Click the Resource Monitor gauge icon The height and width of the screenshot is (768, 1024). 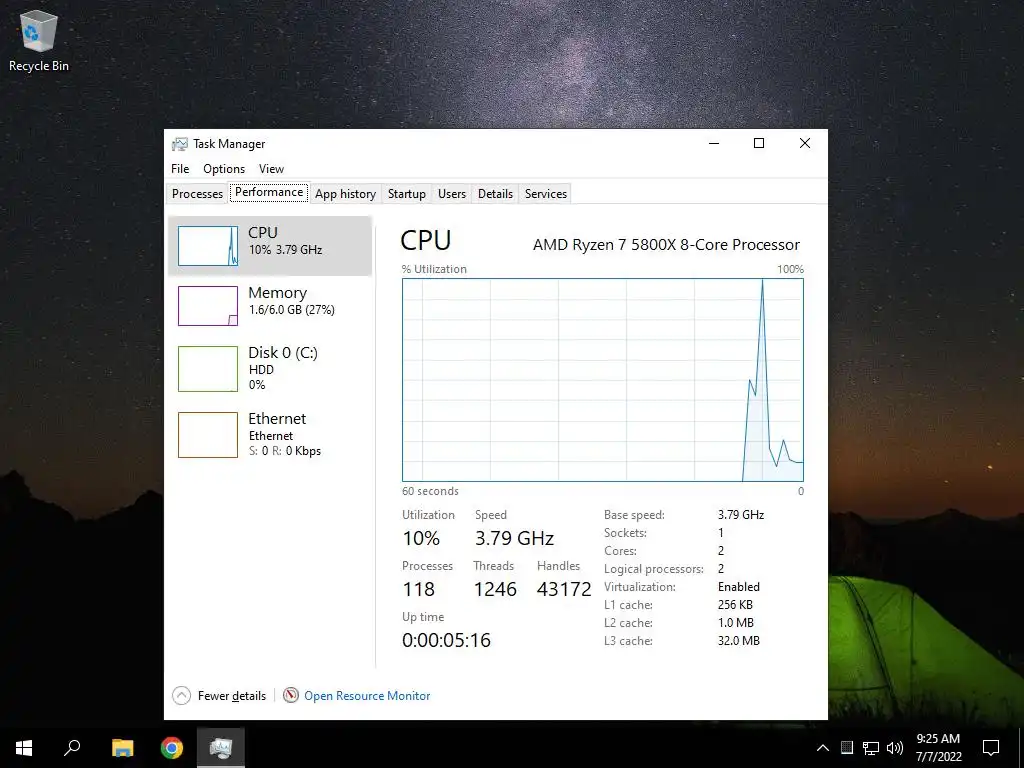pyautogui.click(x=291, y=696)
